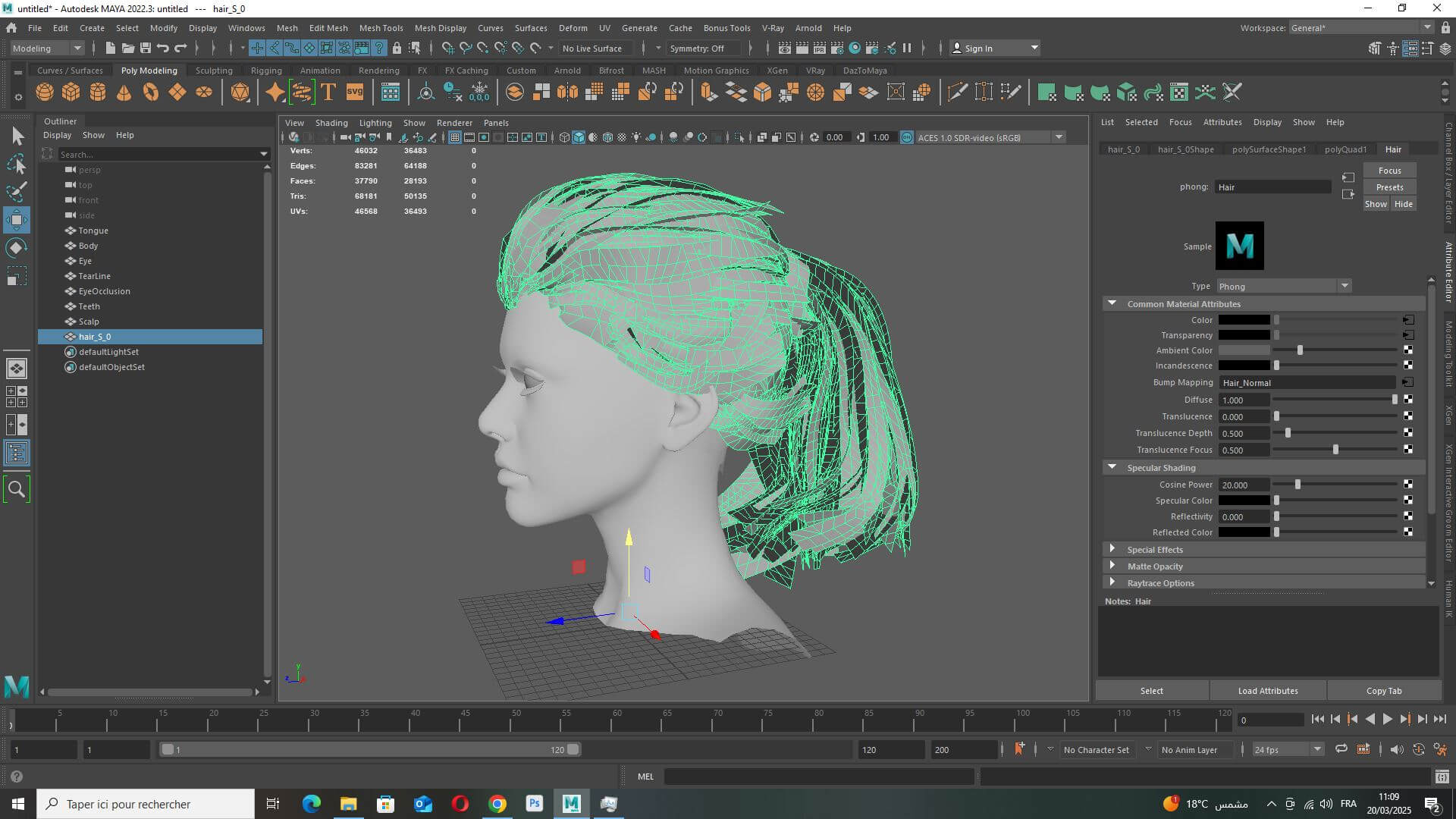Open the viewport Shading menu

(x=331, y=123)
